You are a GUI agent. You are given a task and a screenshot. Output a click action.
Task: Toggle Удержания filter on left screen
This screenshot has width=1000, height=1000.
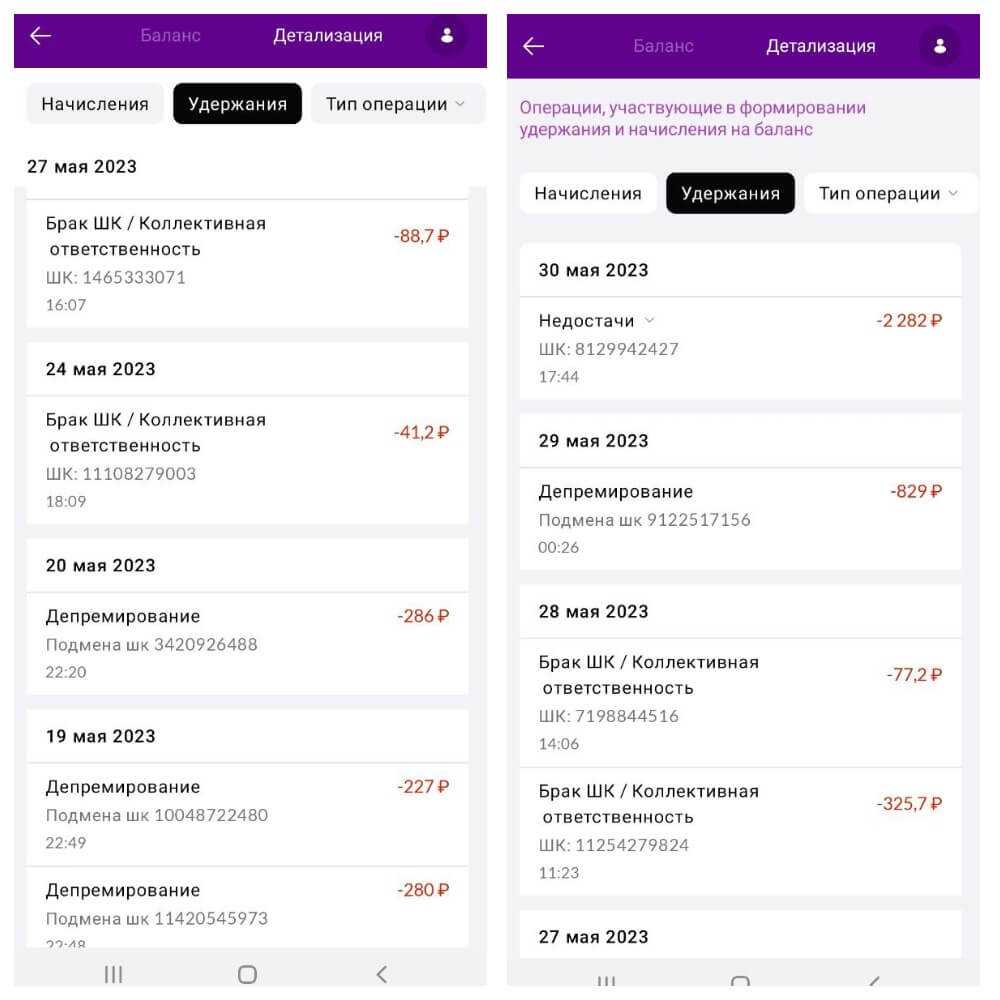[237, 104]
